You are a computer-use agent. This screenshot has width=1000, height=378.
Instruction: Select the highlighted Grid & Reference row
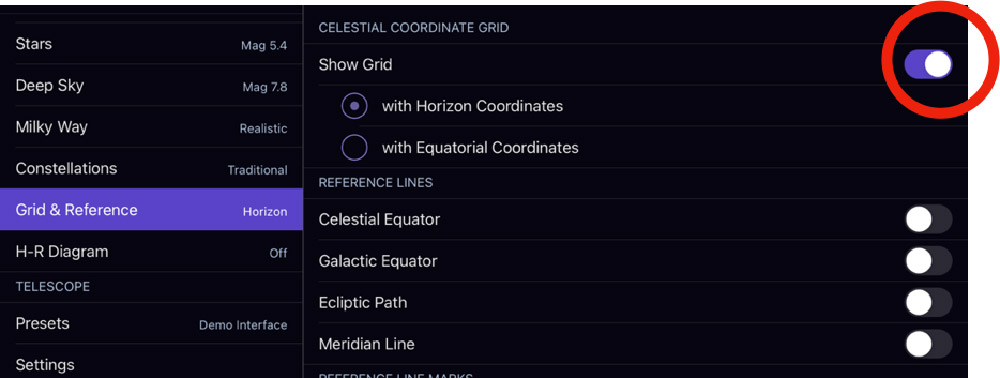151,209
